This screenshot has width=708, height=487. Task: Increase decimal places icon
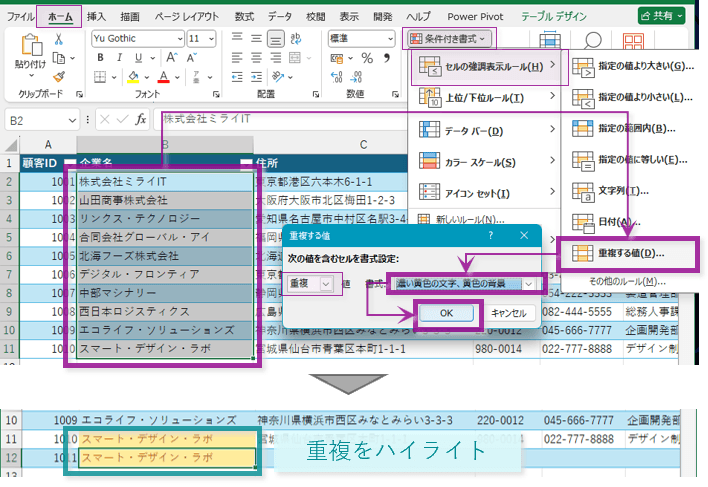pyautogui.click(x=336, y=77)
